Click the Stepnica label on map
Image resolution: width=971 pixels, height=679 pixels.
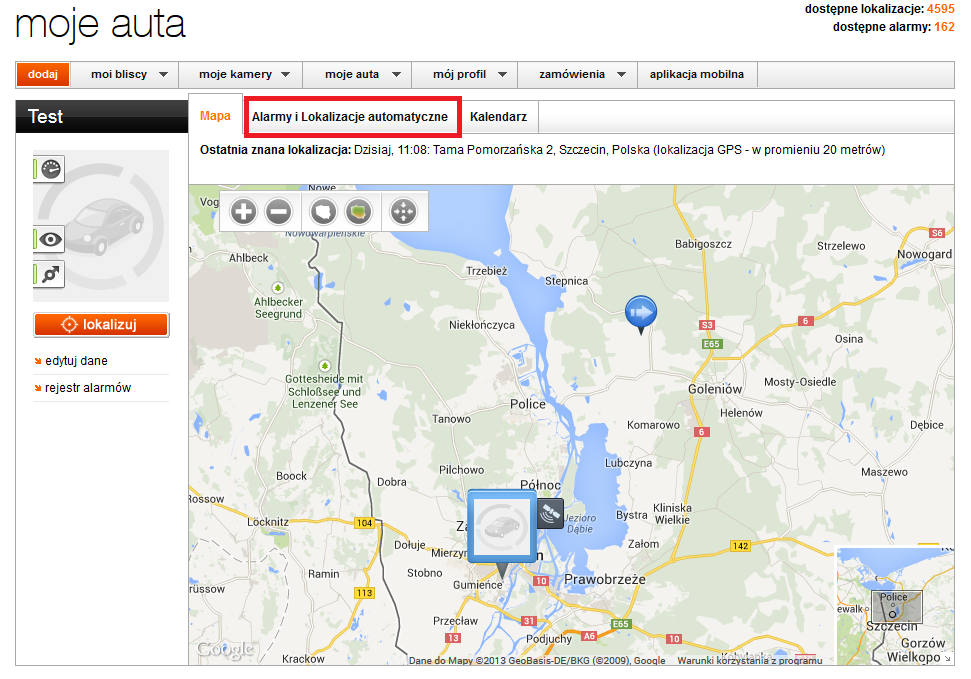tap(567, 281)
